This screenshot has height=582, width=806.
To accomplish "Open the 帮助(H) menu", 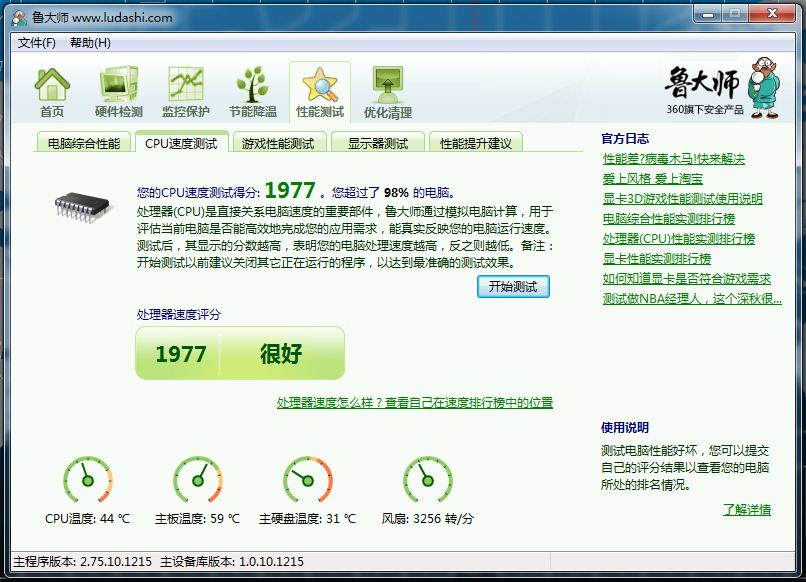I will (90, 43).
